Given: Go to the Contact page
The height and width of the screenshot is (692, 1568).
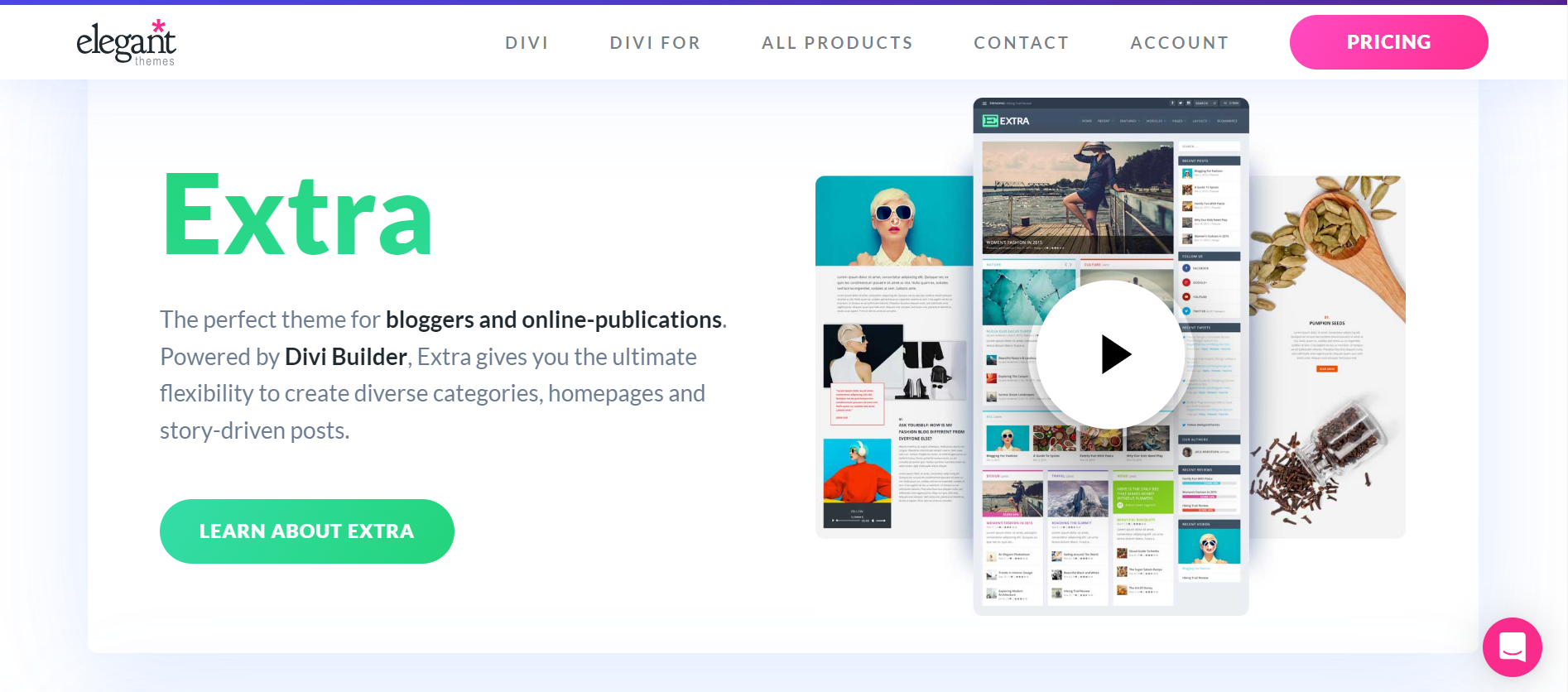Looking at the screenshot, I should 1021,43.
